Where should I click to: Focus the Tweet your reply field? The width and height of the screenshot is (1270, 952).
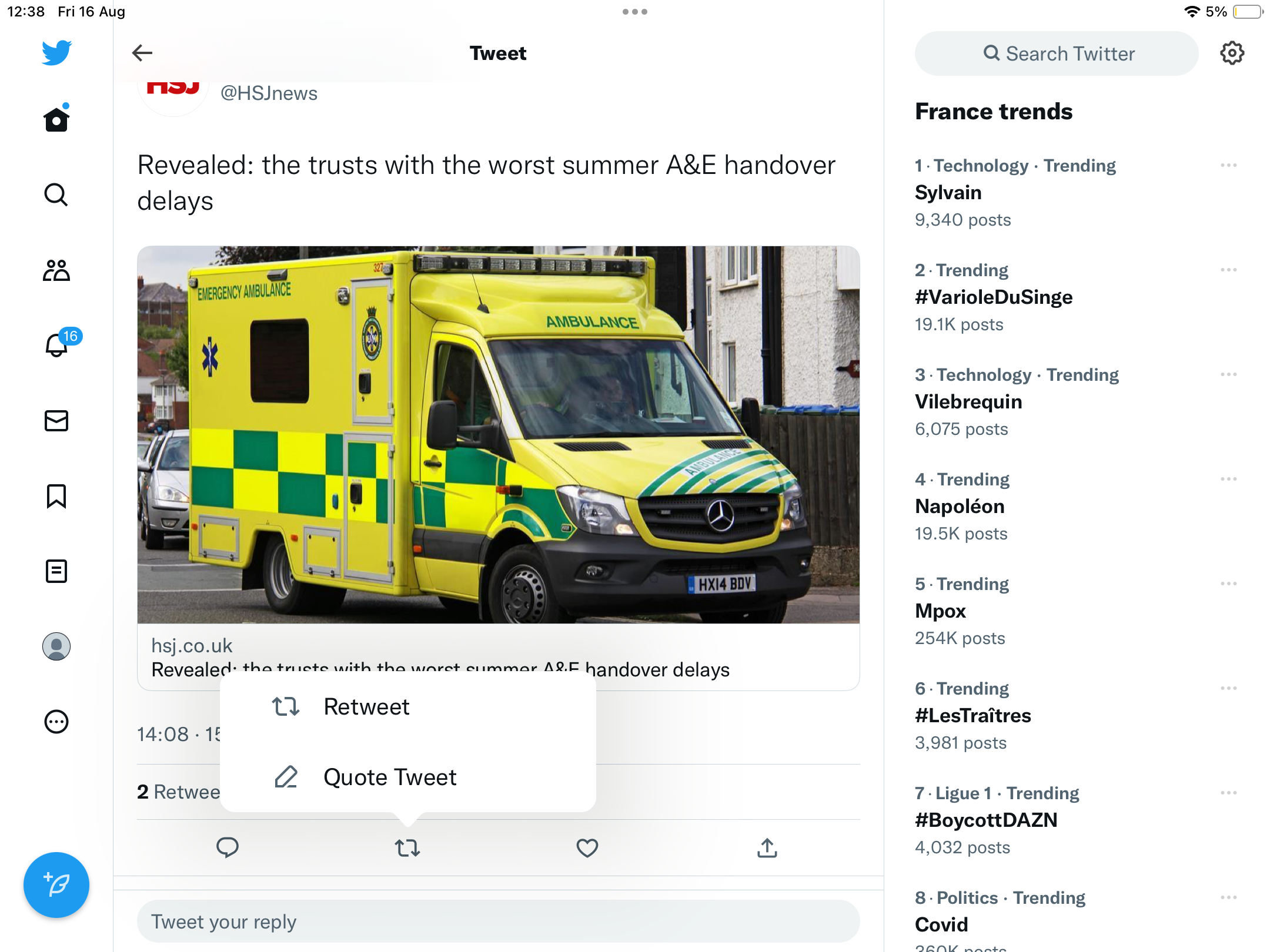499,921
